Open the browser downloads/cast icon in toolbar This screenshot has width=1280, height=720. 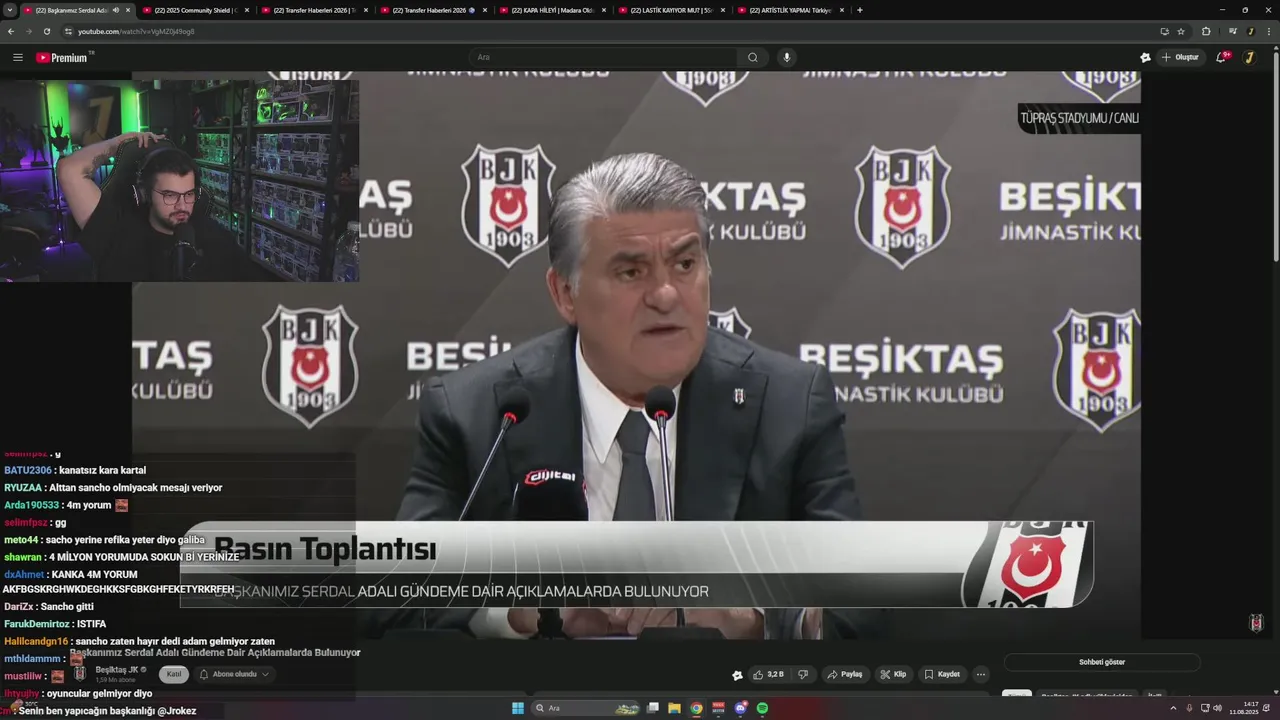click(1164, 31)
